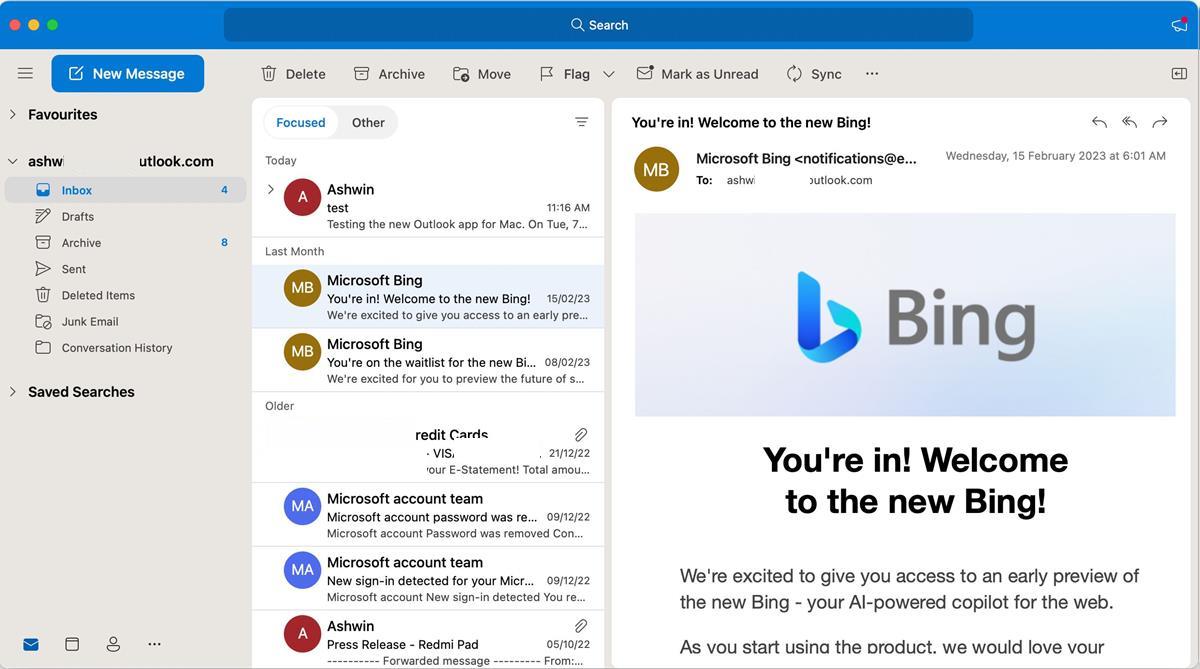This screenshot has height=669, width=1200.
Task: Open the message list filter icon
Action: point(581,121)
